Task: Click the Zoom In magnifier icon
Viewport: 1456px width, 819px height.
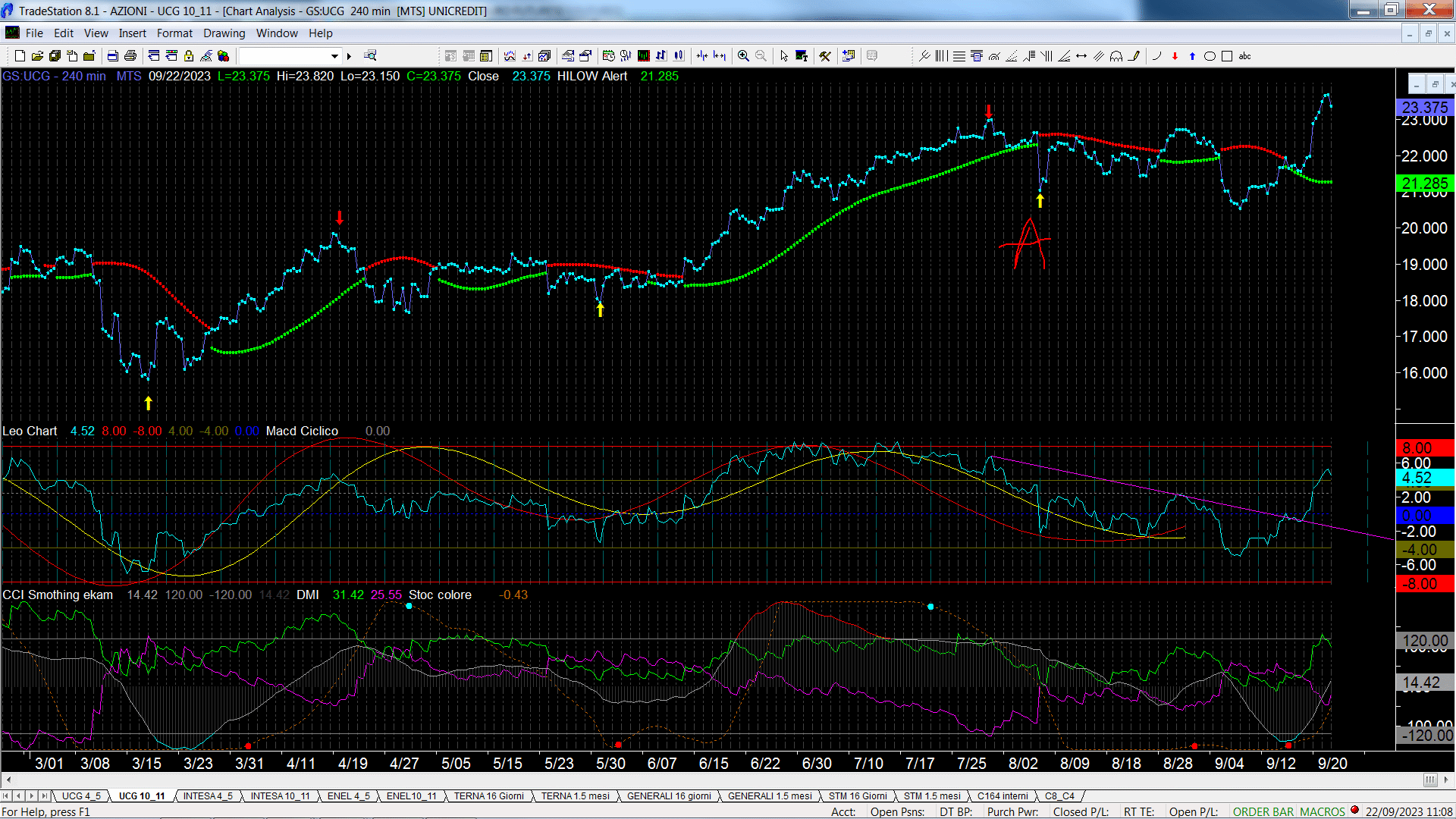Action: 743,56
